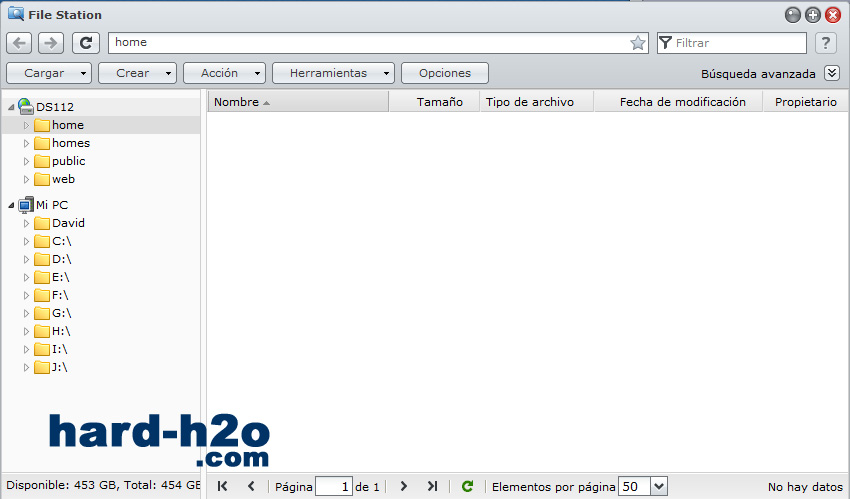This screenshot has height=499, width=850.
Task: Bookmark path with the star icon
Action: click(638, 43)
